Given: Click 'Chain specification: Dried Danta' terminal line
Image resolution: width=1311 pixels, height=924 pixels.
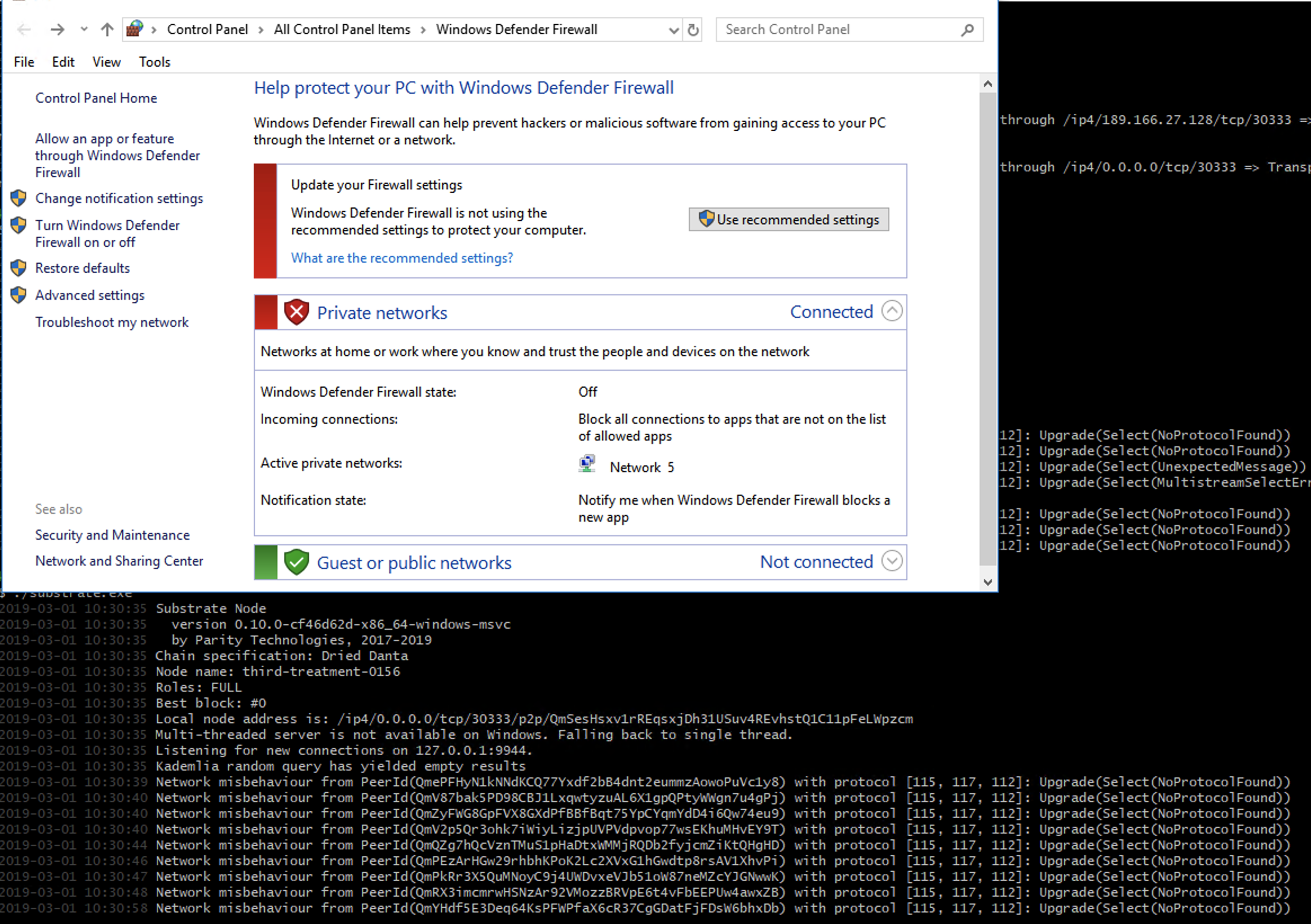Looking at the screenshot, I should point(281,656).
